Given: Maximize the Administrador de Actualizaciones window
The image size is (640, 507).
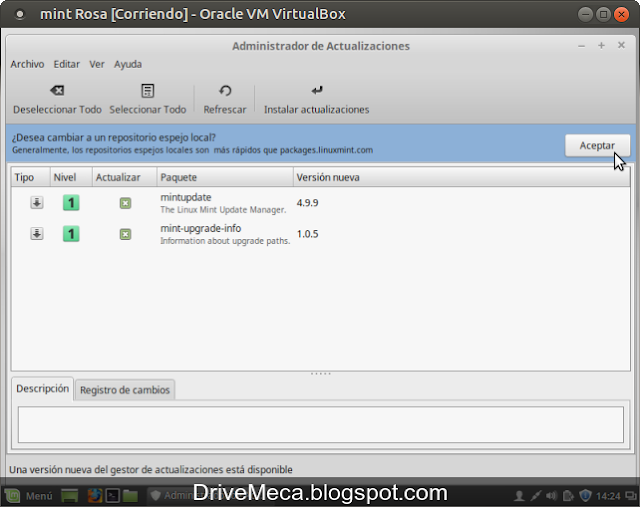Looking at the screenshot, I should pyautogui.click(x=601, y=45).
